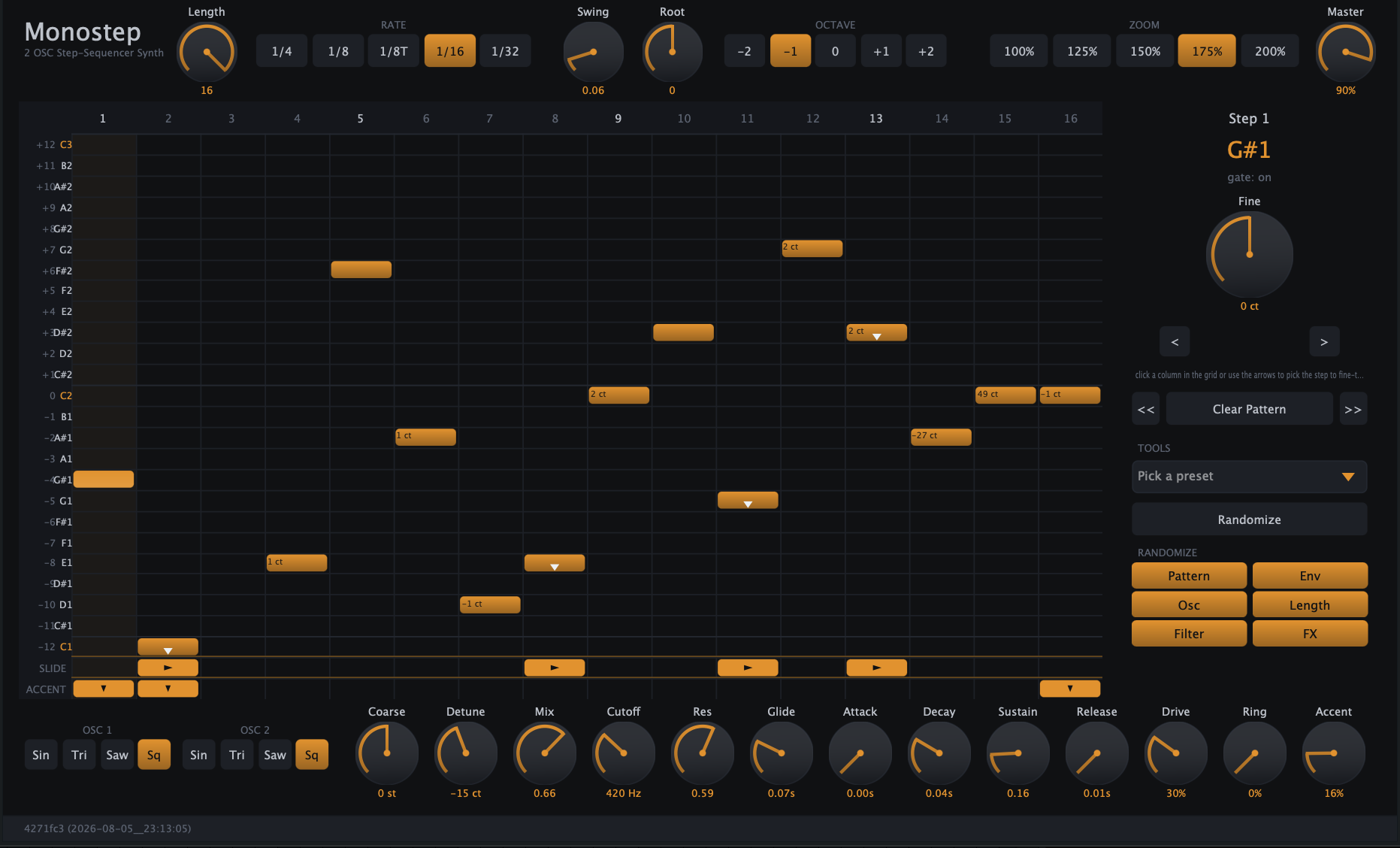Switch the rate to 1/32
1400x848 pixels.
coord(505,51)
